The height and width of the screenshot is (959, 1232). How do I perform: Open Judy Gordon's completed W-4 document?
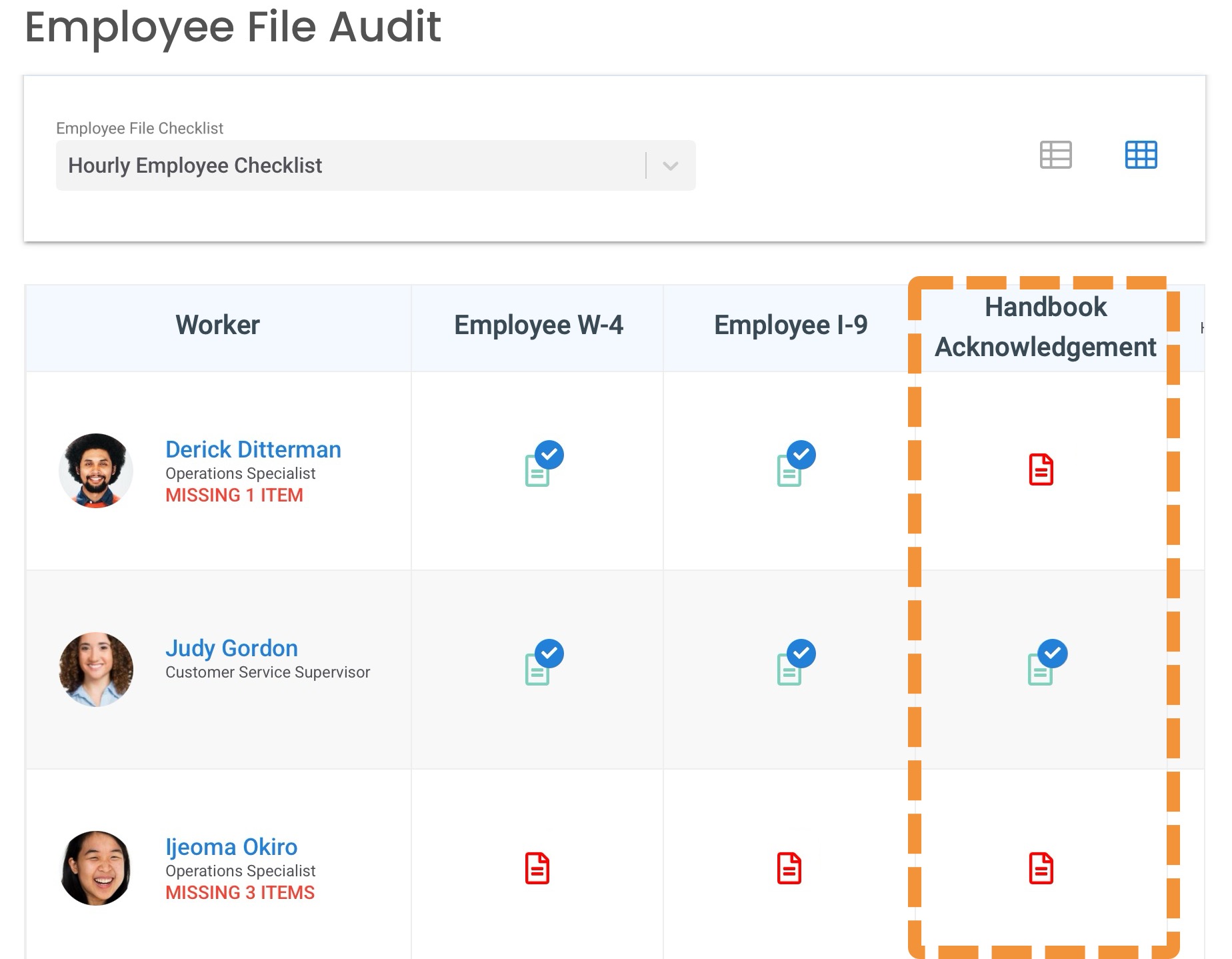click(x=541, y=664)
